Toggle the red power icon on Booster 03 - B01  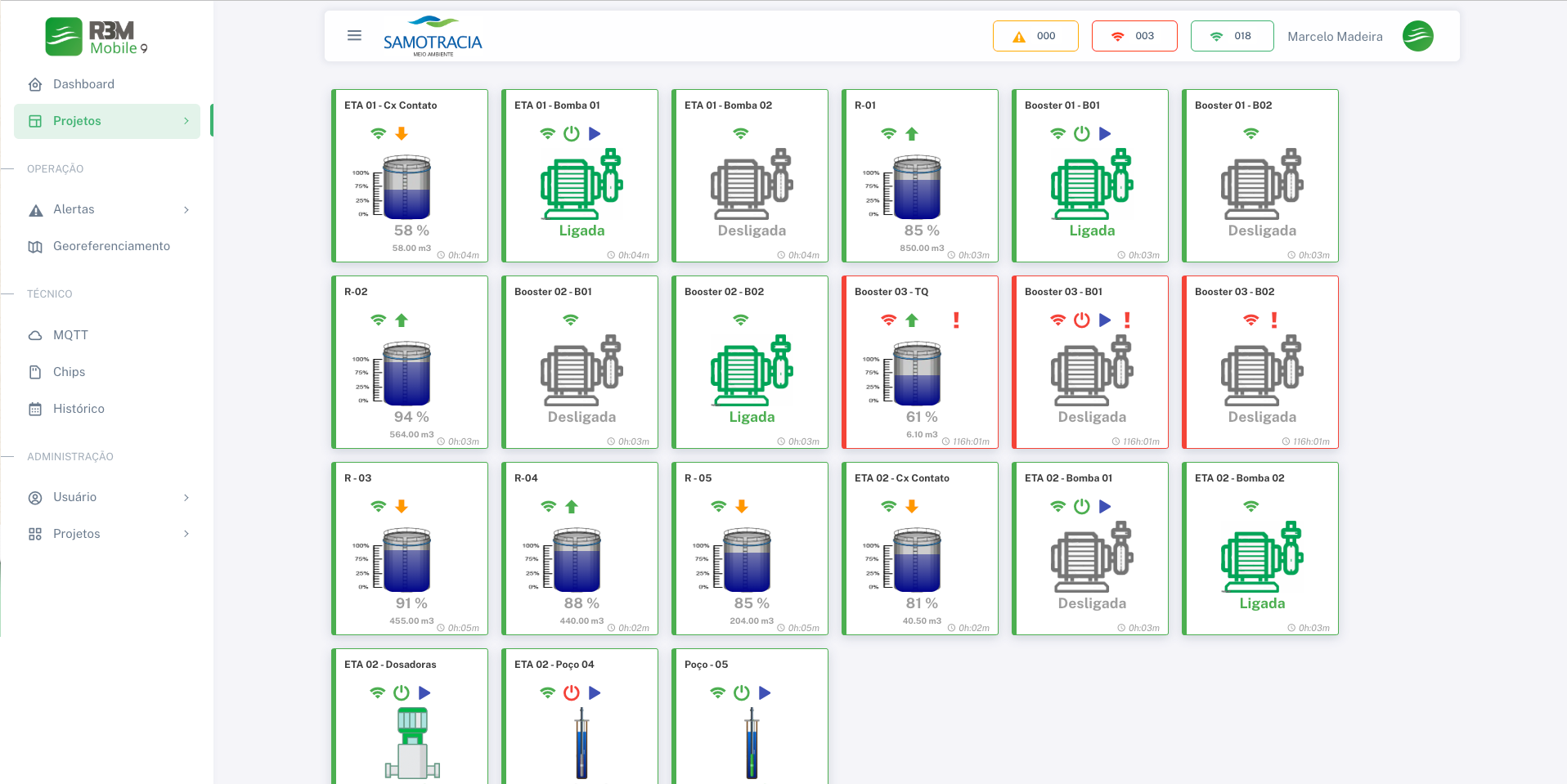(x=1081, y=320)
